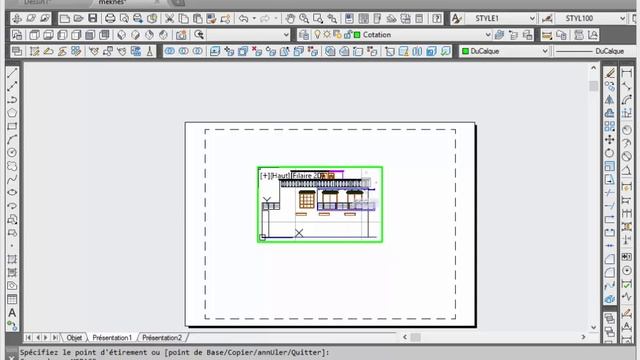Click the green DuCalque color swatch
640x360 pixels.
point(465,51)
